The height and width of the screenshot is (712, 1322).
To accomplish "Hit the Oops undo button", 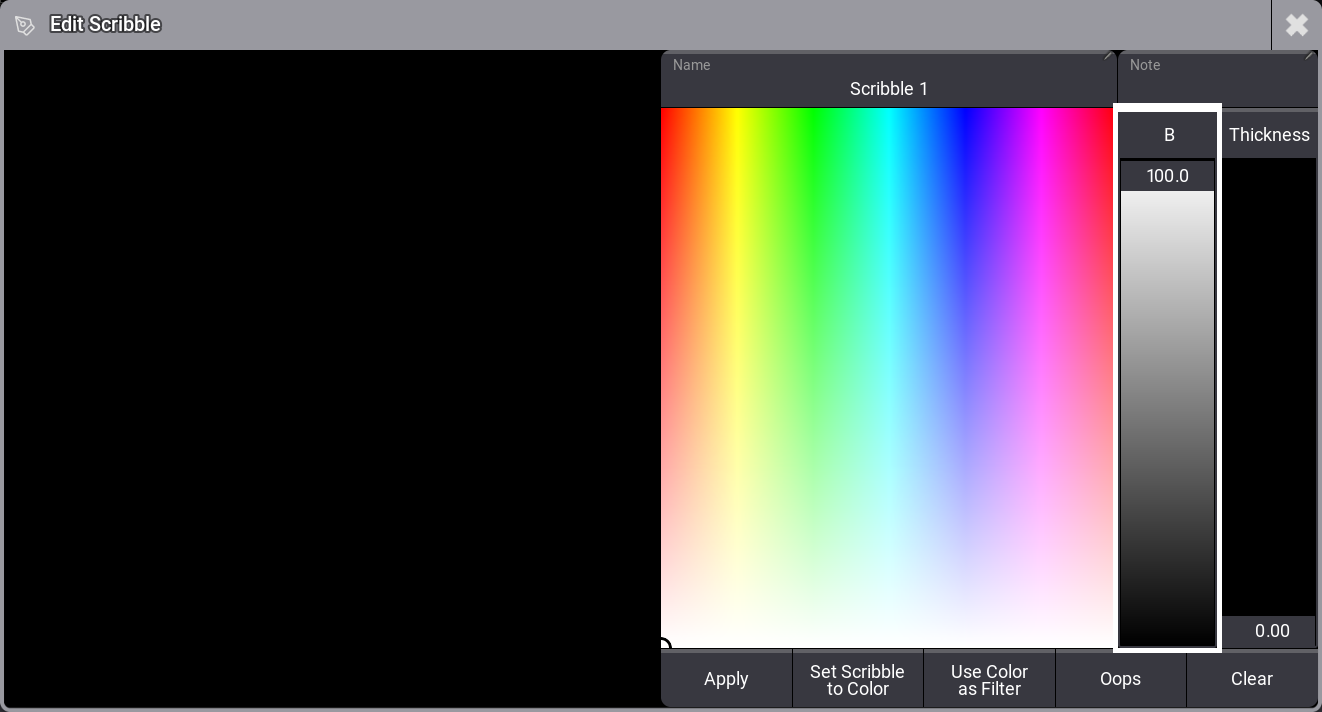I will (1120, 680).
